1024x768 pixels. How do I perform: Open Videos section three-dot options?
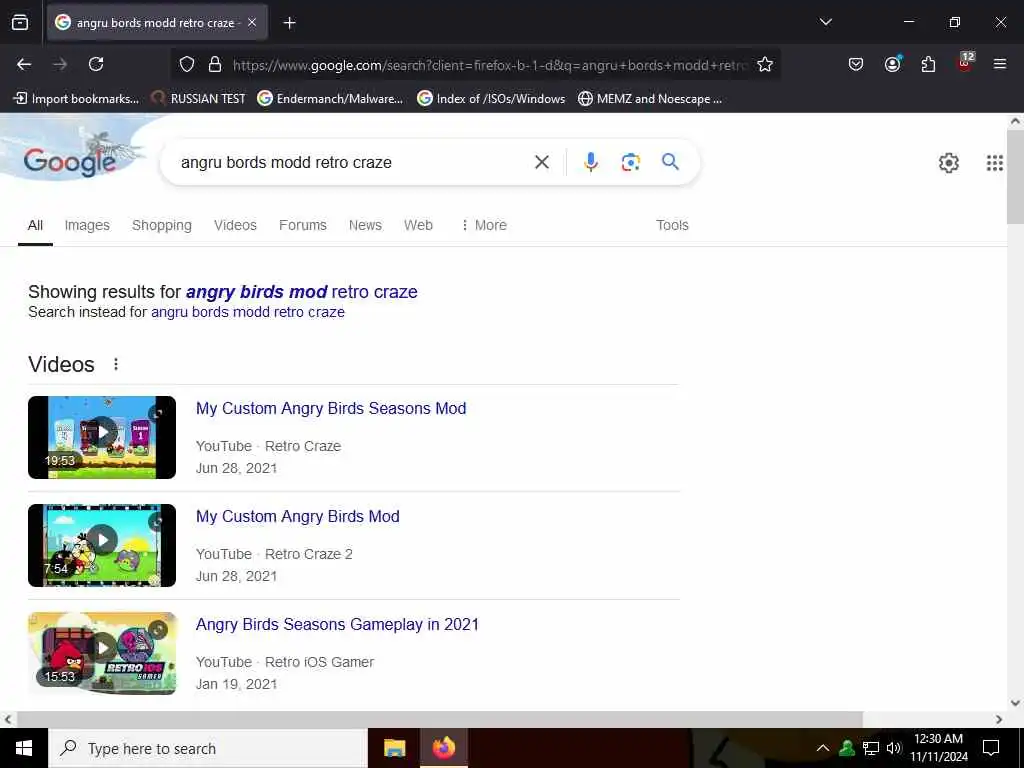(116, 364)
